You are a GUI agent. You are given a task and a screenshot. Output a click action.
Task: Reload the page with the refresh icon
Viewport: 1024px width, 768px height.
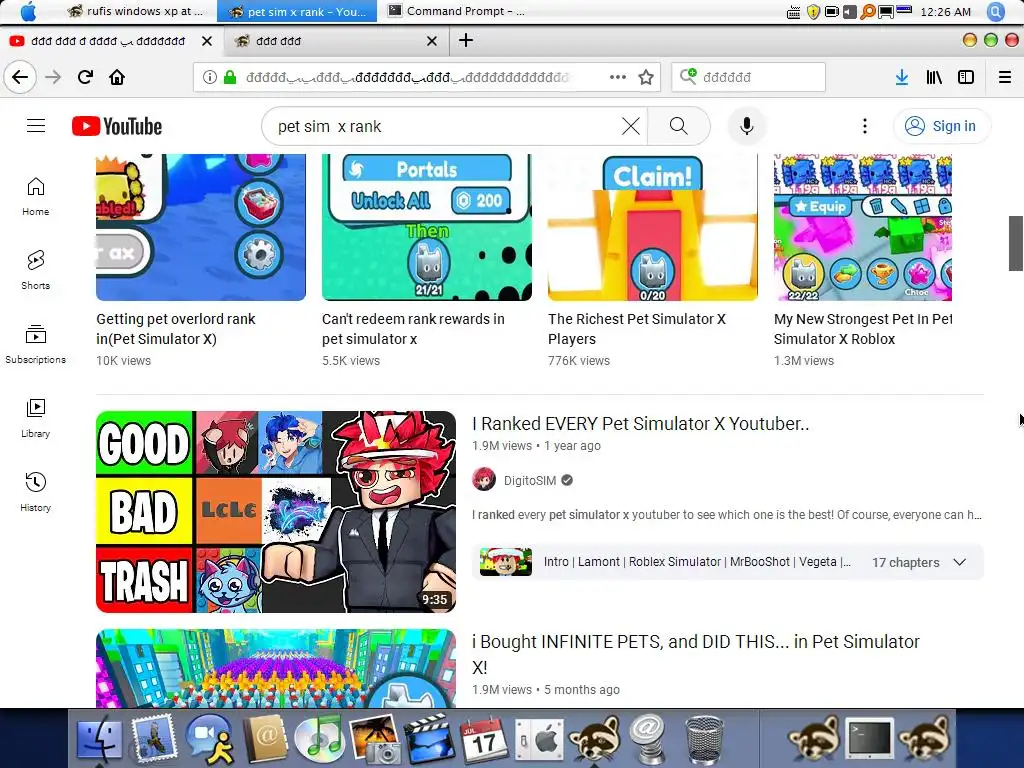(x=85, y=77)
